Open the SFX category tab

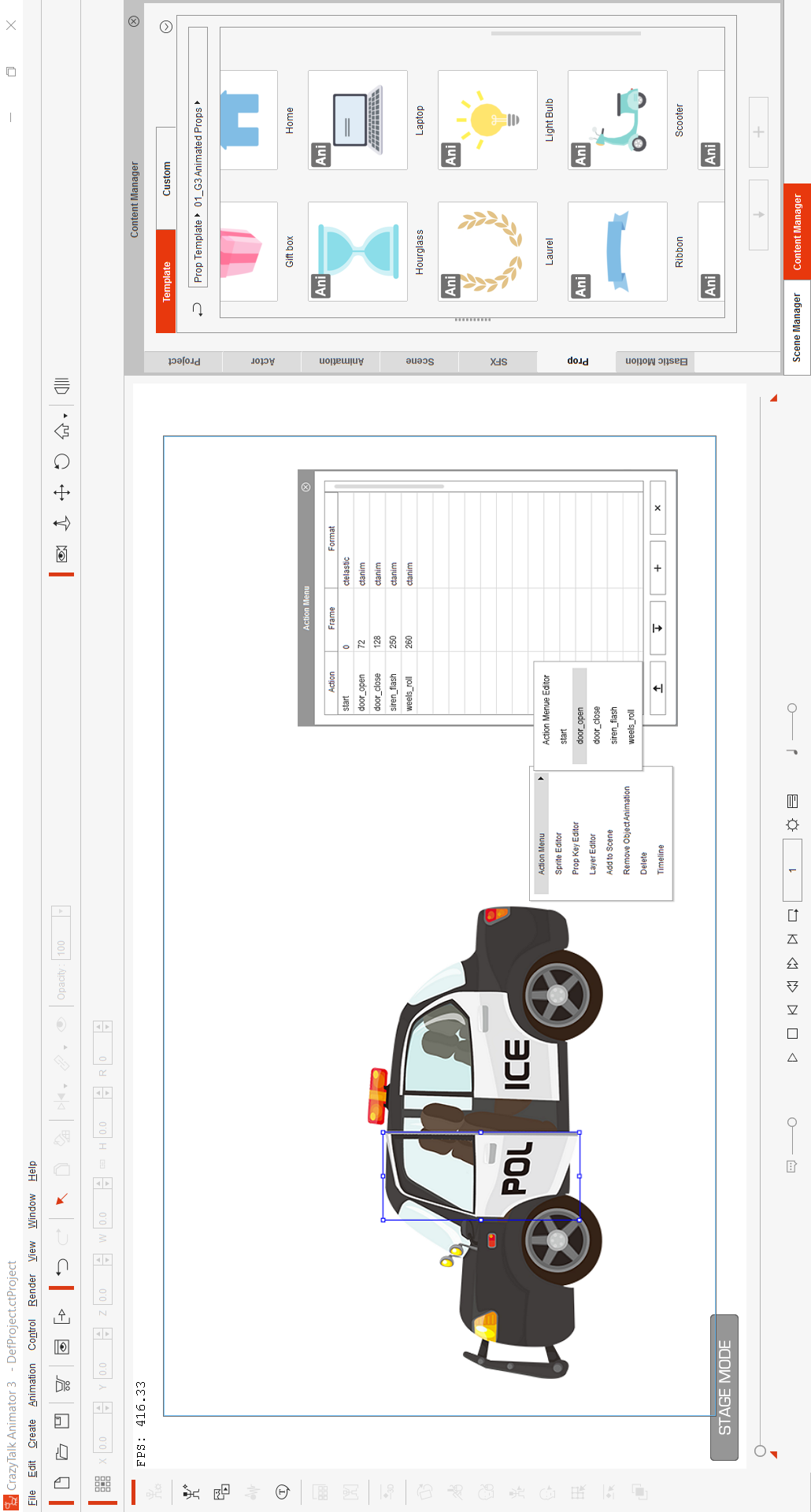pyautogui.click(x=498, y=361)
